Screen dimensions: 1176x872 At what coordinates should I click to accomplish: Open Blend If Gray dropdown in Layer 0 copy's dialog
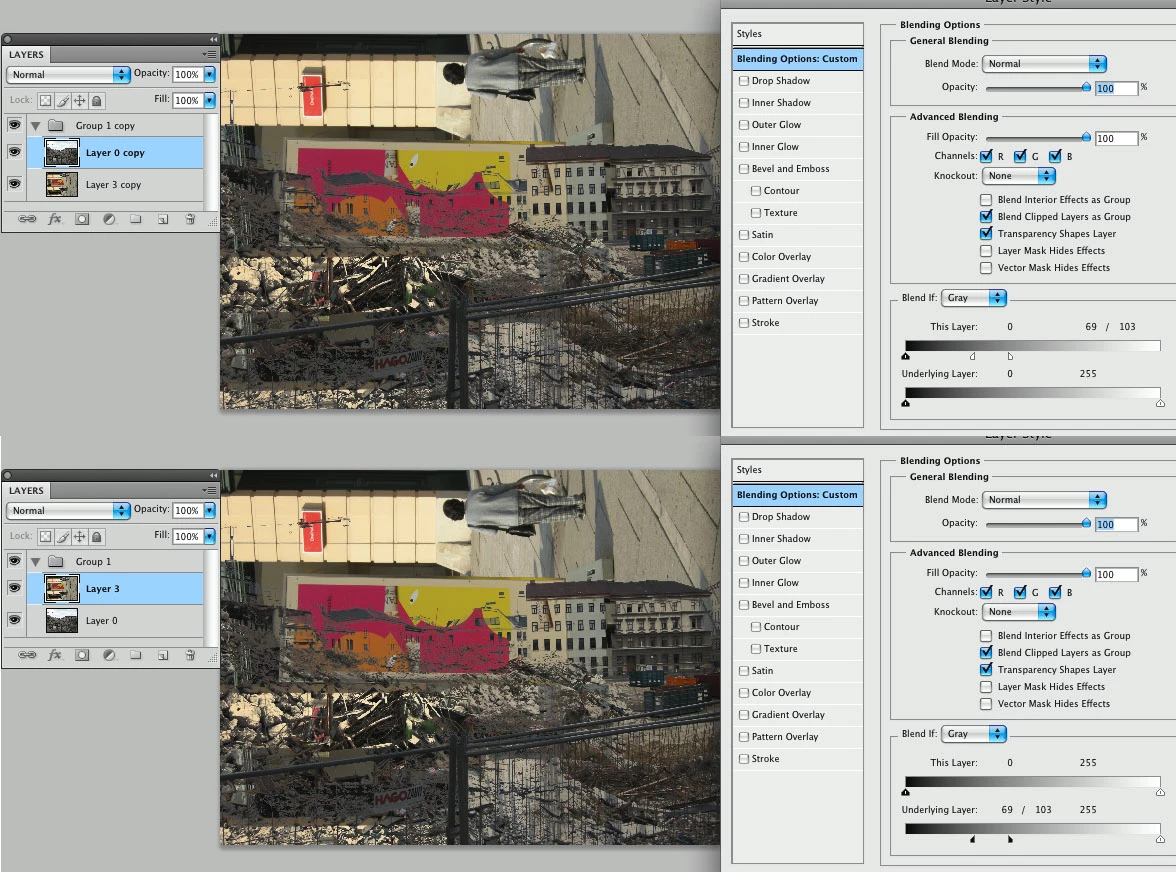point(974,298)
